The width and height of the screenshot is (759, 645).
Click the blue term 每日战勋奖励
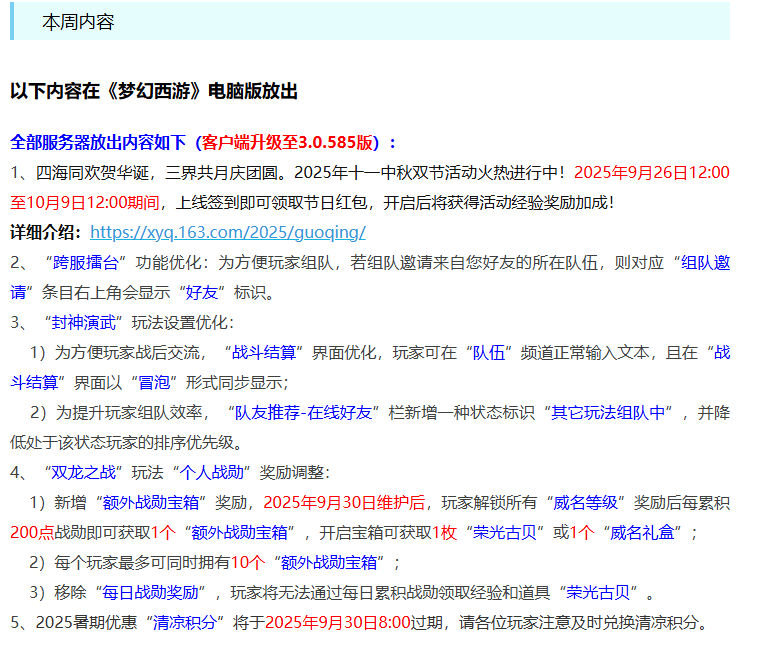point(151,593)
